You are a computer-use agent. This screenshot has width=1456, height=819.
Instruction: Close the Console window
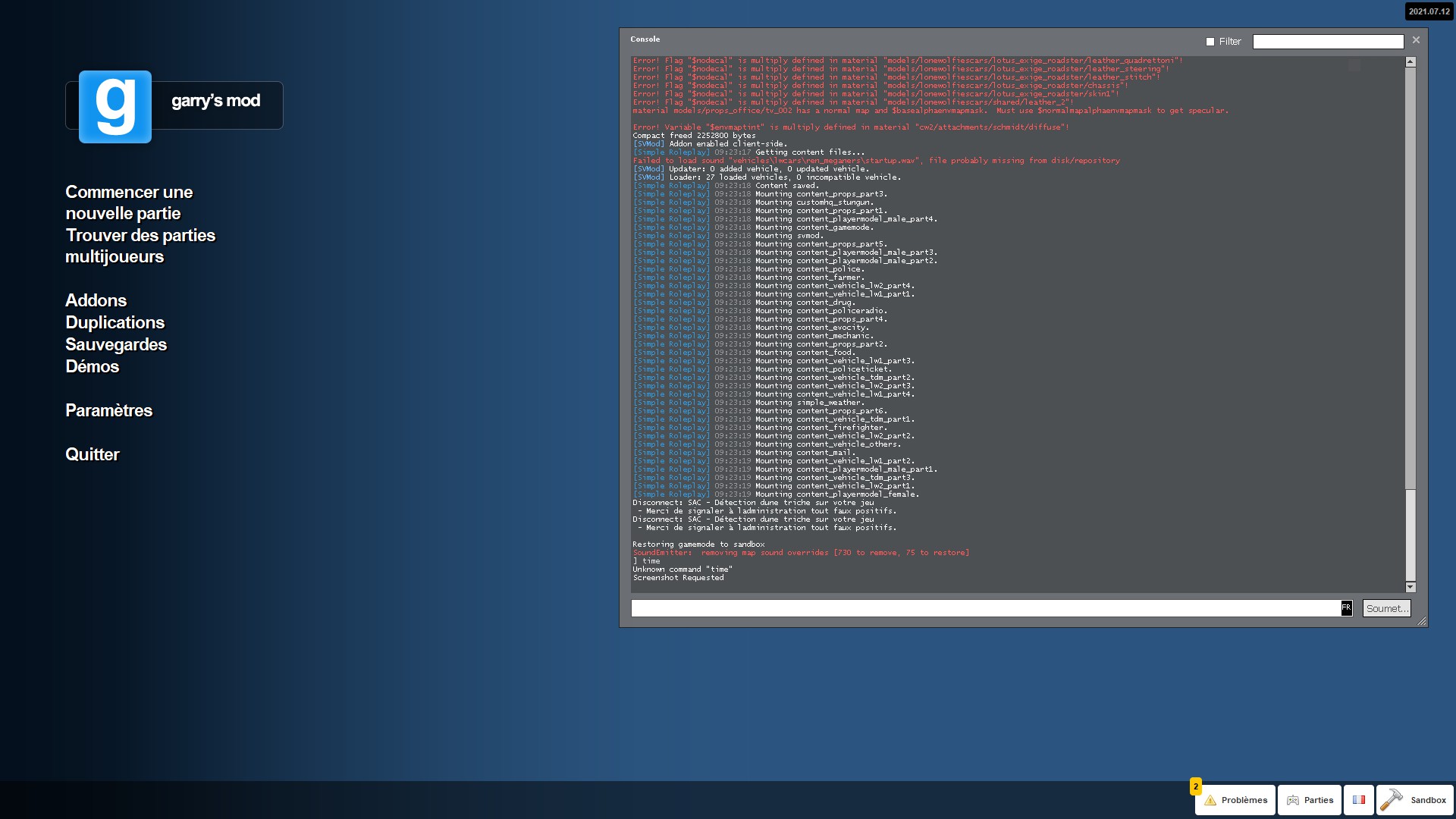[1416, 40]
